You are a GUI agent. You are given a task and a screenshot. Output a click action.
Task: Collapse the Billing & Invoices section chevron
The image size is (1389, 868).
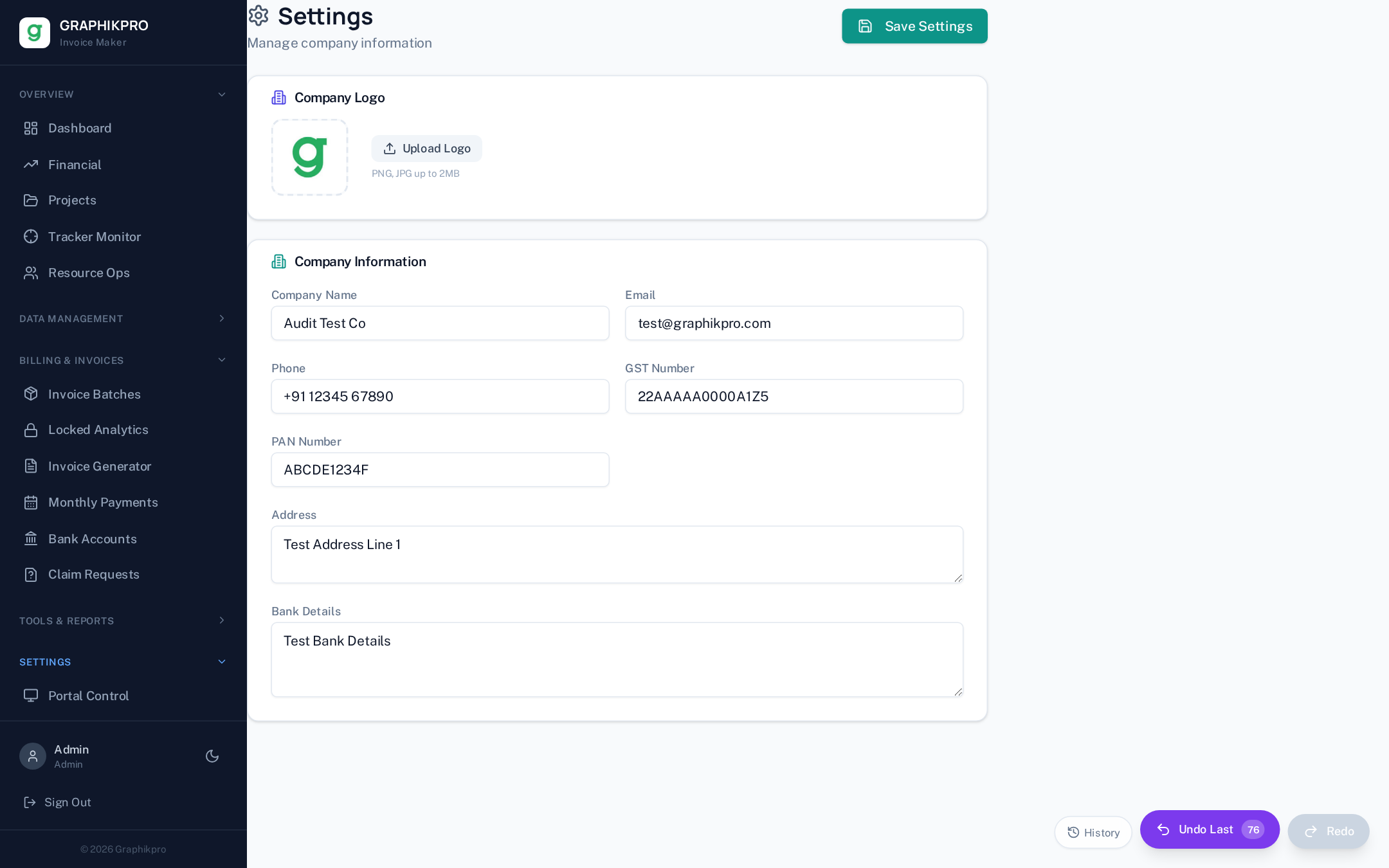tap(222, 360)
